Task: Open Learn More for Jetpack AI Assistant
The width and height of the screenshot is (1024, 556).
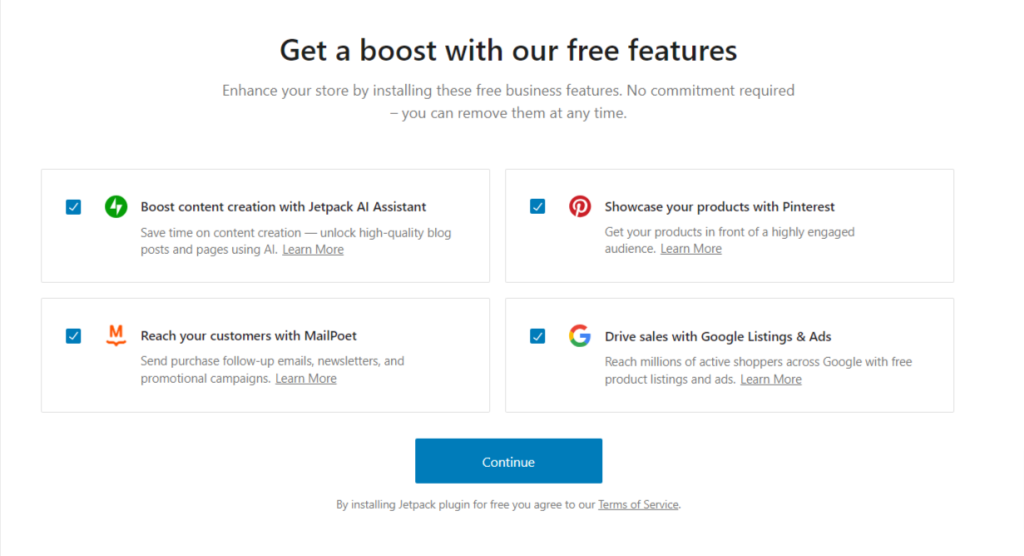Action: (313, 250)
